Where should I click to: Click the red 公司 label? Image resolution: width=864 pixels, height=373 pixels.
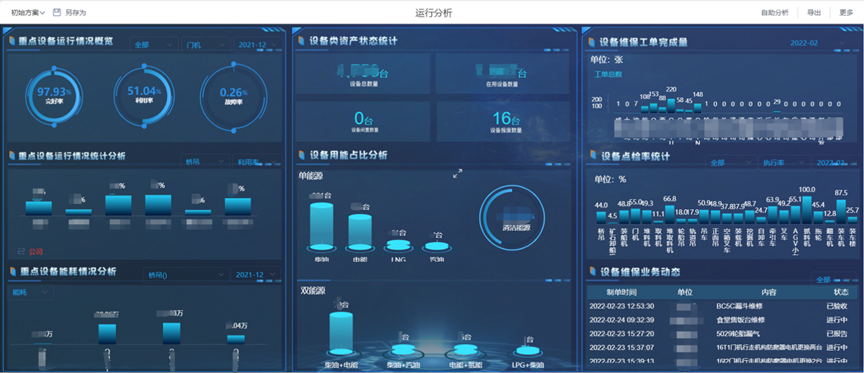point(36,251)
